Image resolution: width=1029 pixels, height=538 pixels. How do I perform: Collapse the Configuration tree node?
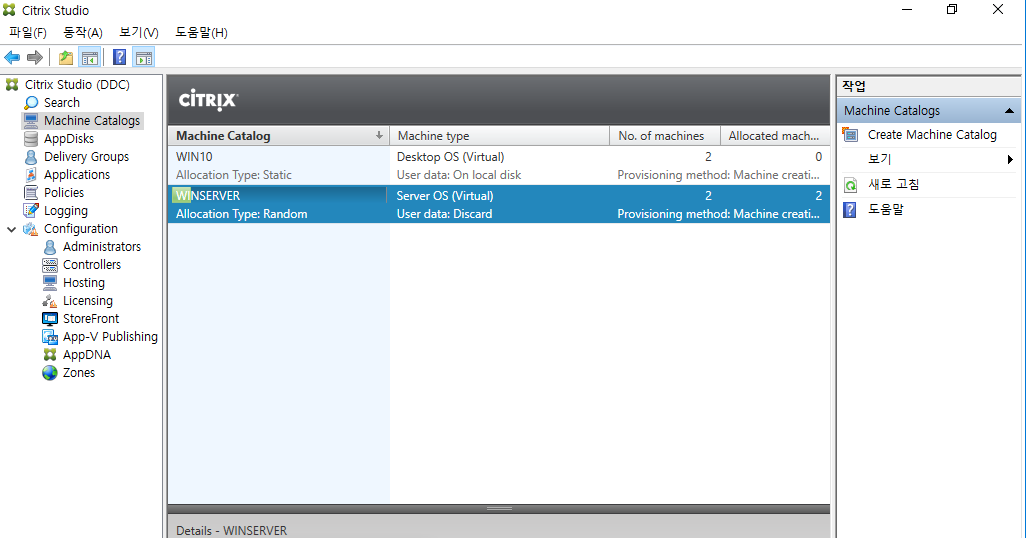point(12,230)
